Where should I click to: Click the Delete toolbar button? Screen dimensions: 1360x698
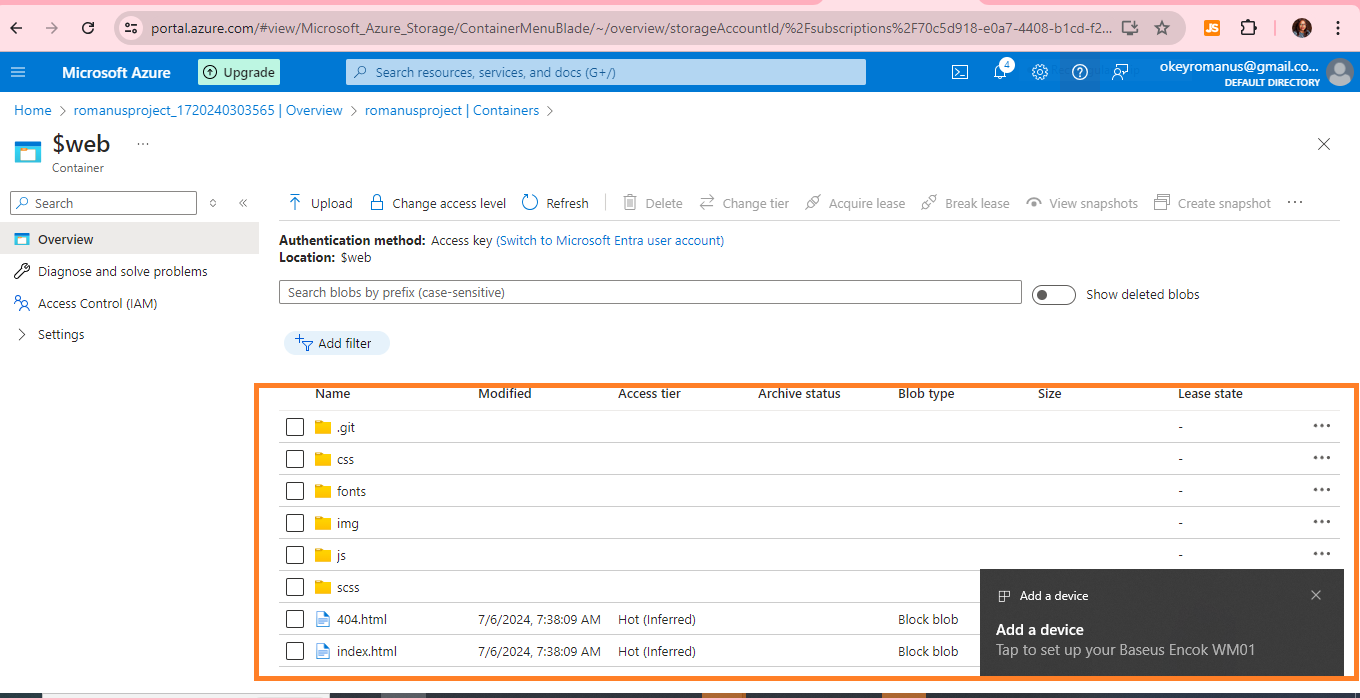pos(652,203)
